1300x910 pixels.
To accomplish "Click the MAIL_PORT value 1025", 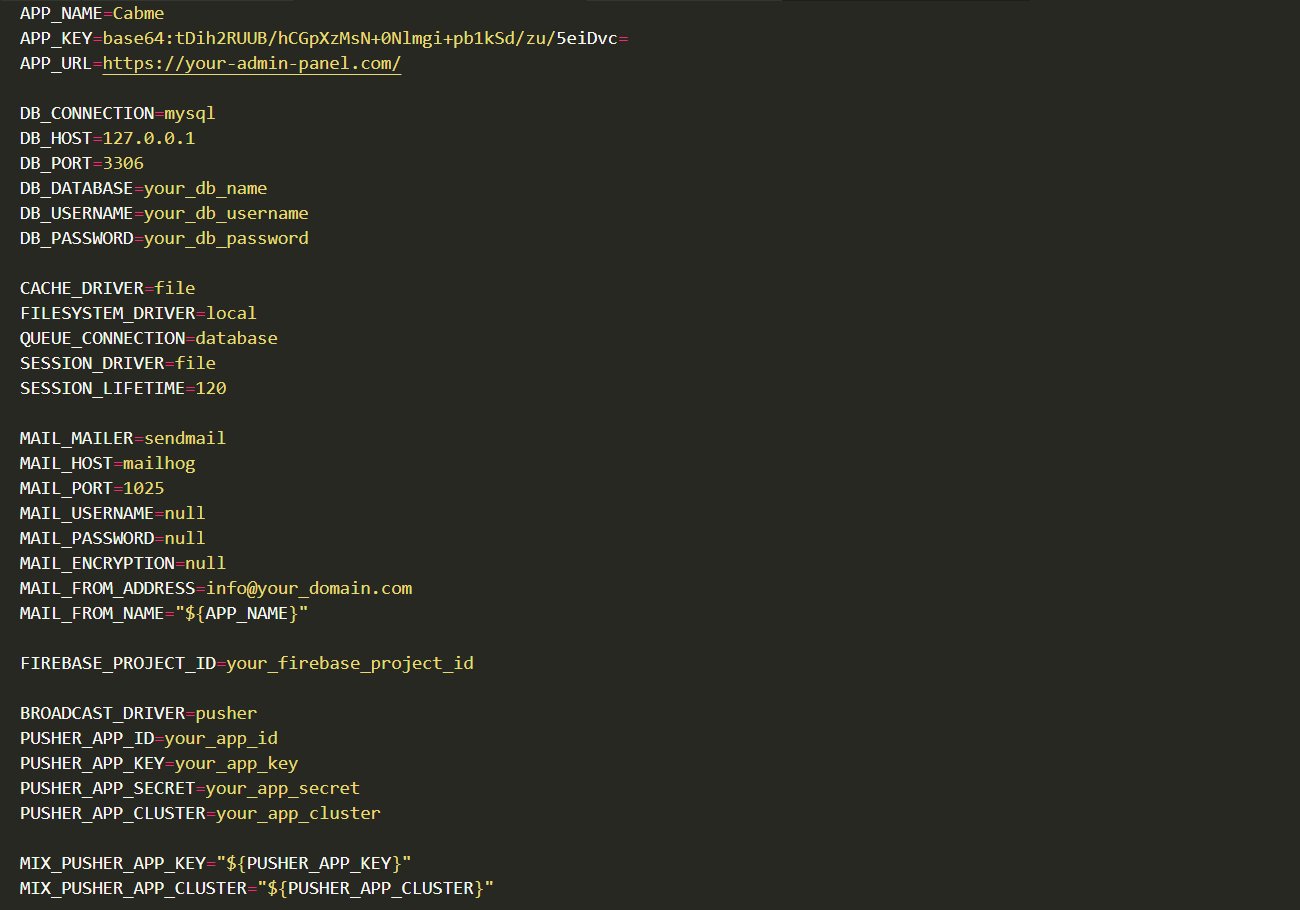I will [144, 489].
